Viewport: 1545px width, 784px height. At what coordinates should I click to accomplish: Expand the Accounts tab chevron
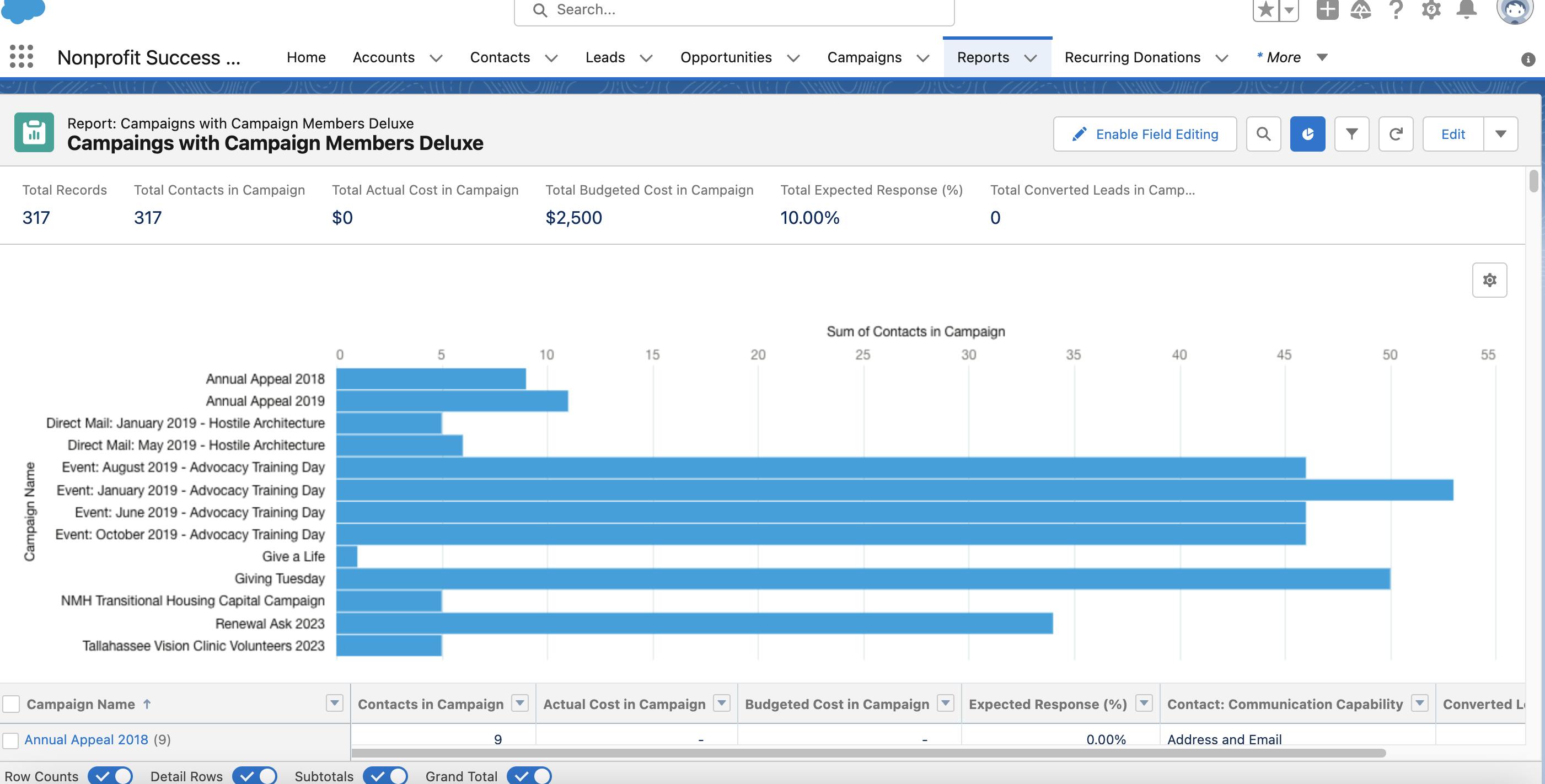tap(436, 57)
